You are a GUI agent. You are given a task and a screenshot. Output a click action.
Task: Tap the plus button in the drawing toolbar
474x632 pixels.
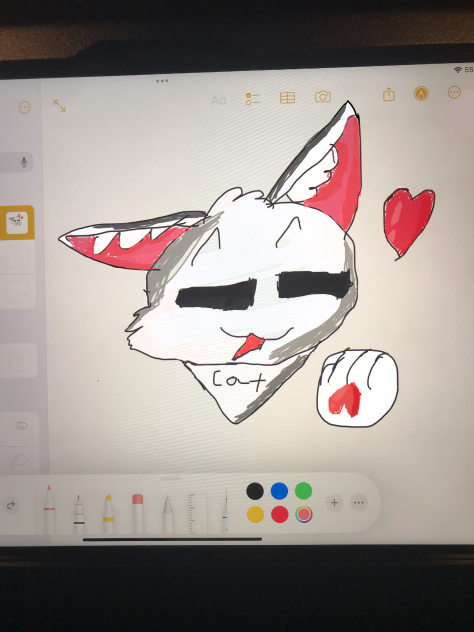334,503
